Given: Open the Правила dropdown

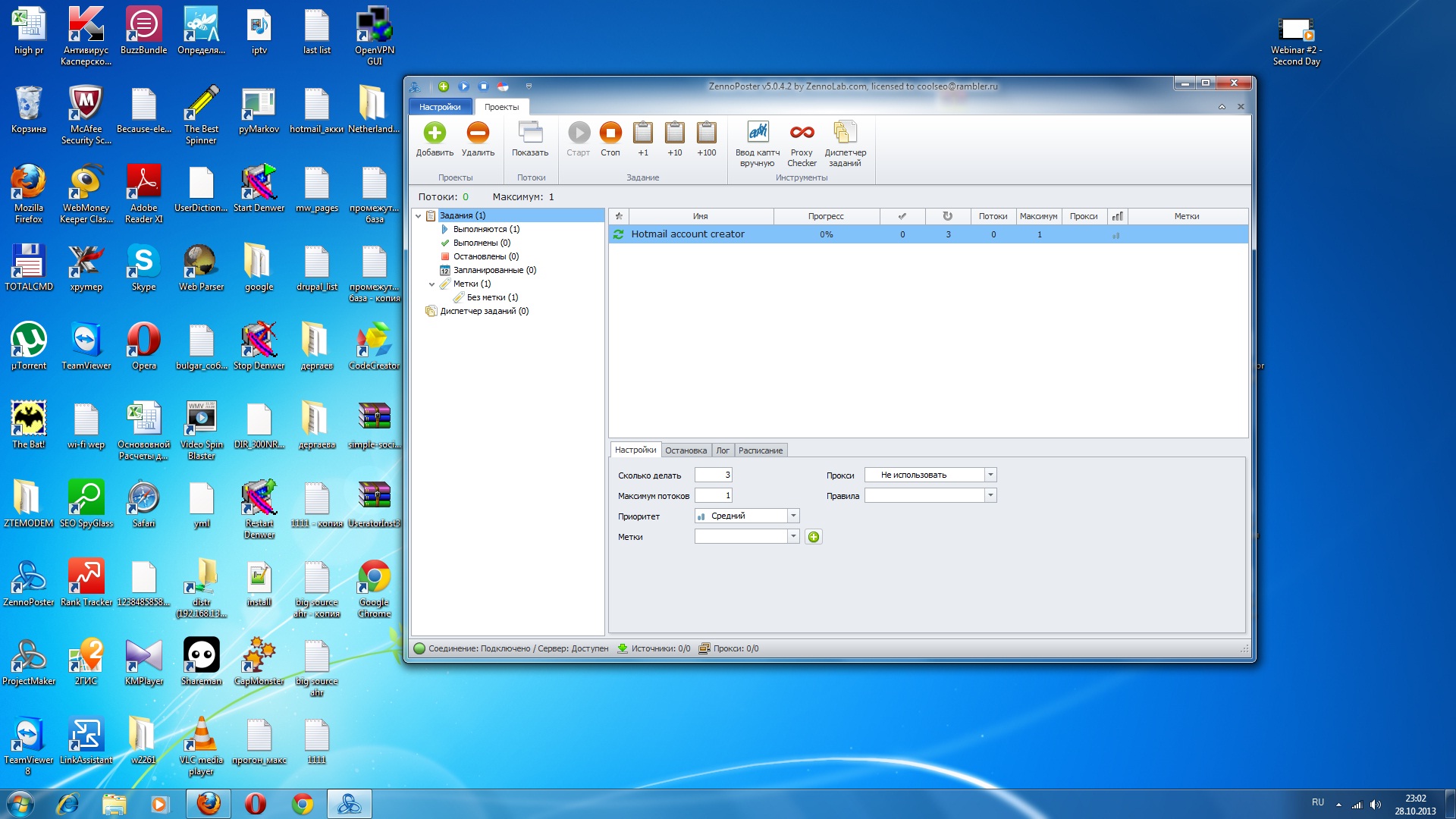Looking at the screenshot, I should click(990, 495).
